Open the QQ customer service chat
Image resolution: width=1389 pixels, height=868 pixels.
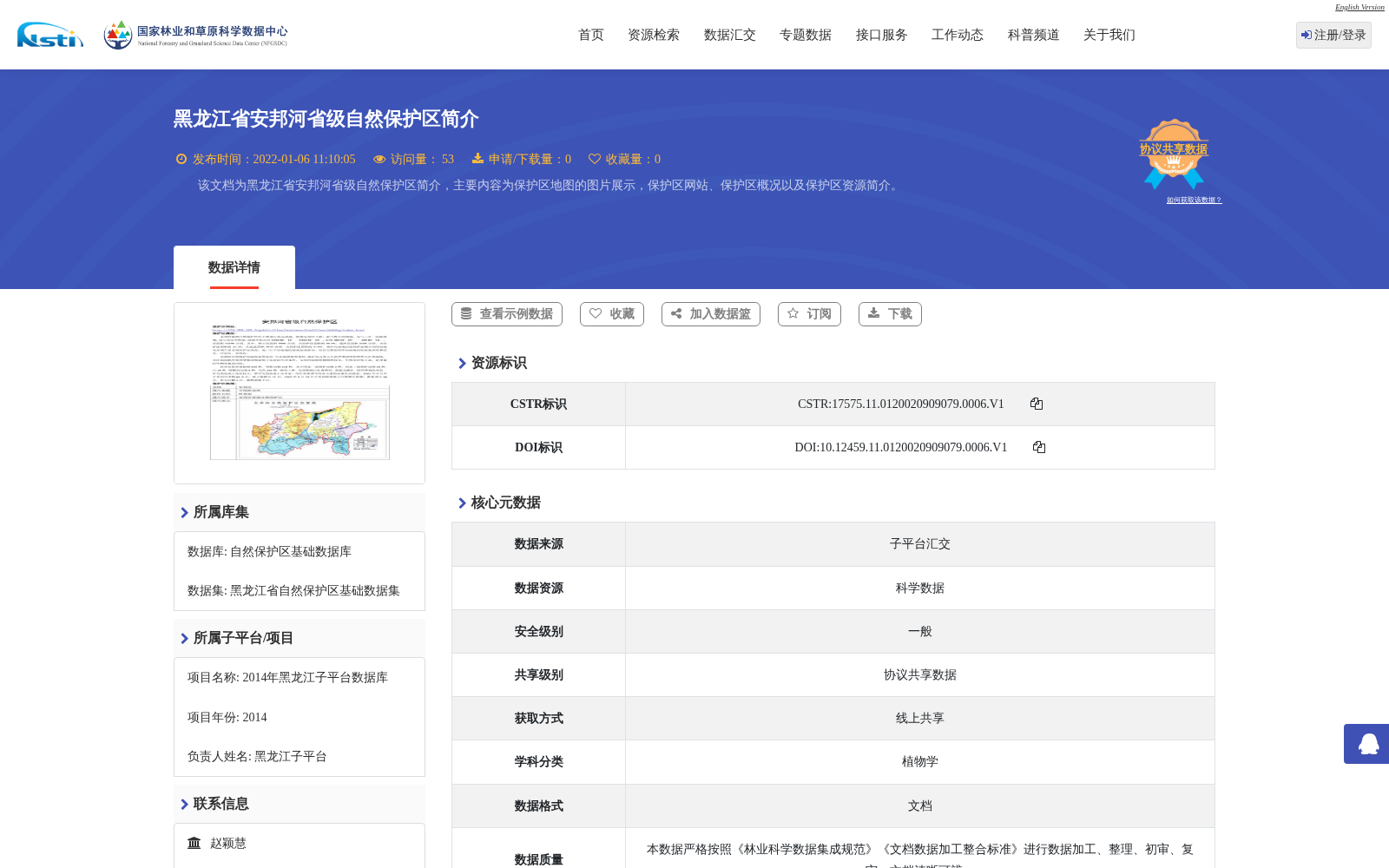click(1367, 744)
